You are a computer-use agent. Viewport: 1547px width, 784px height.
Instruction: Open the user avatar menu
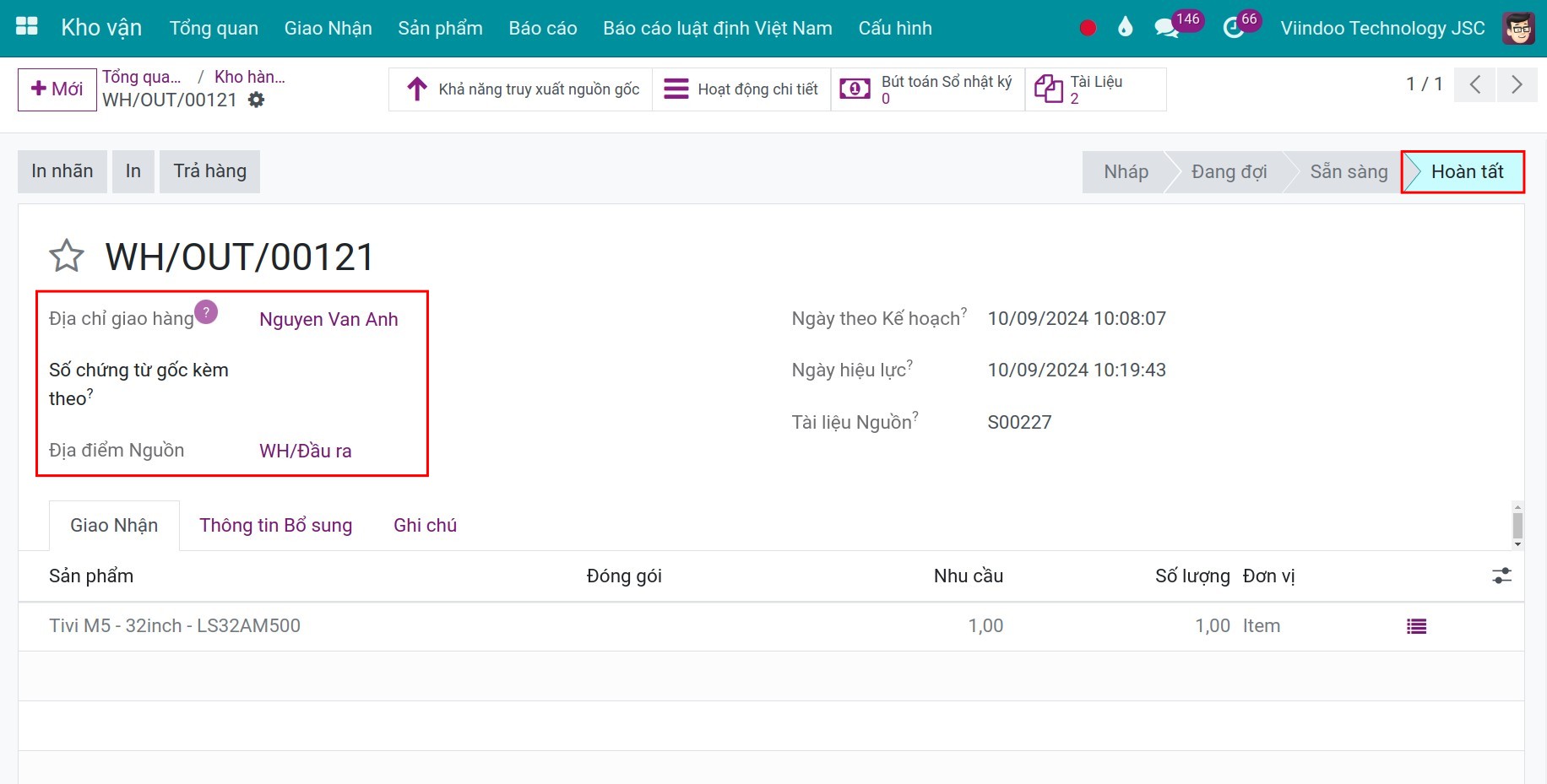(x=1518, y=28)
